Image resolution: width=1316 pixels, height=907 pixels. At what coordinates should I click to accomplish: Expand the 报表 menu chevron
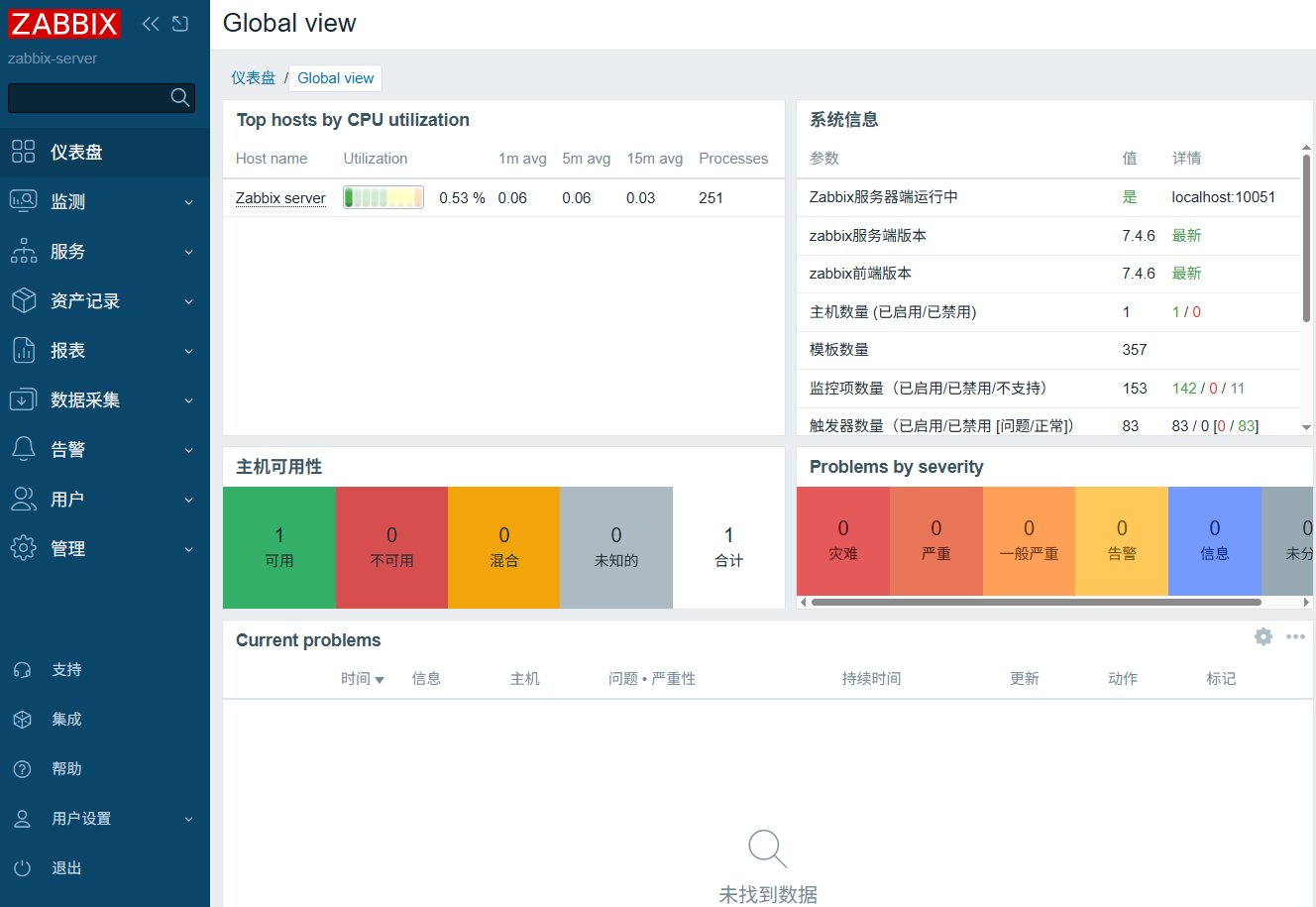click(x=189, y=351)
